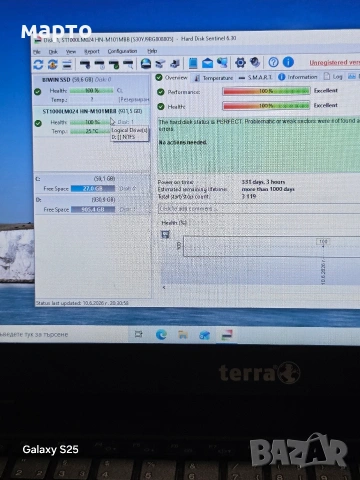
Task: Open the Disk menu
Action: pos(53,52)
